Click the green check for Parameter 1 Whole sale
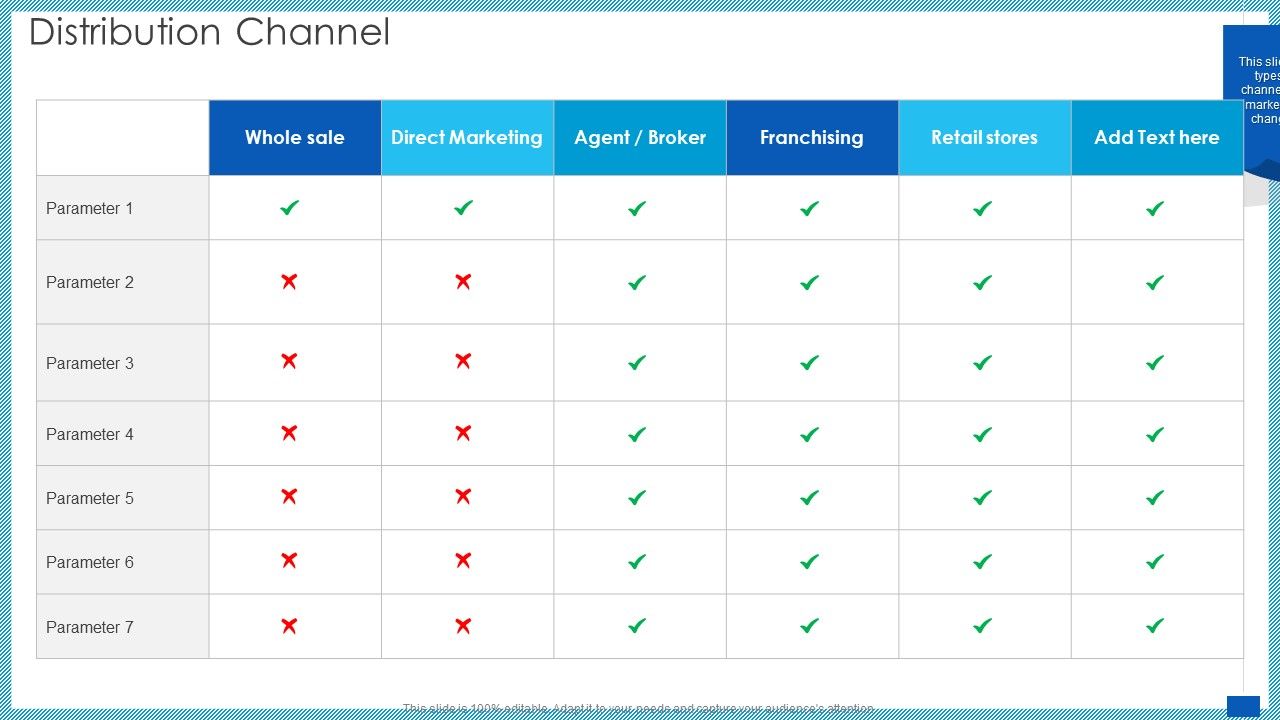Image resolution: width=1280 pixels, height=720 pixels. [x=290, y=208]
